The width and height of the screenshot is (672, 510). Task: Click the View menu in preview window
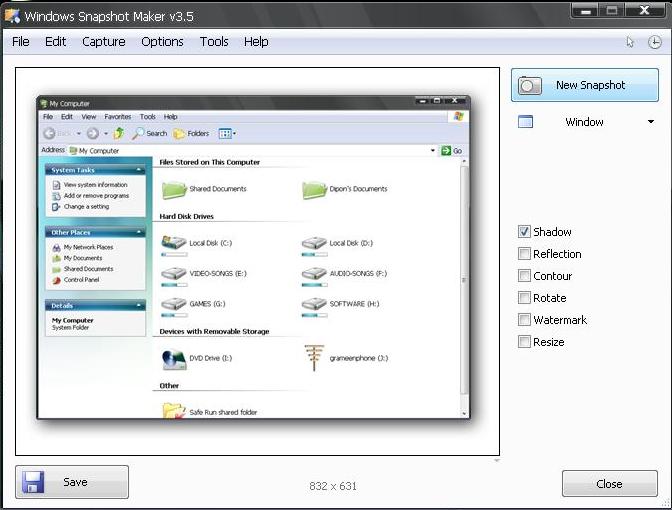click(x=89, y=117)
